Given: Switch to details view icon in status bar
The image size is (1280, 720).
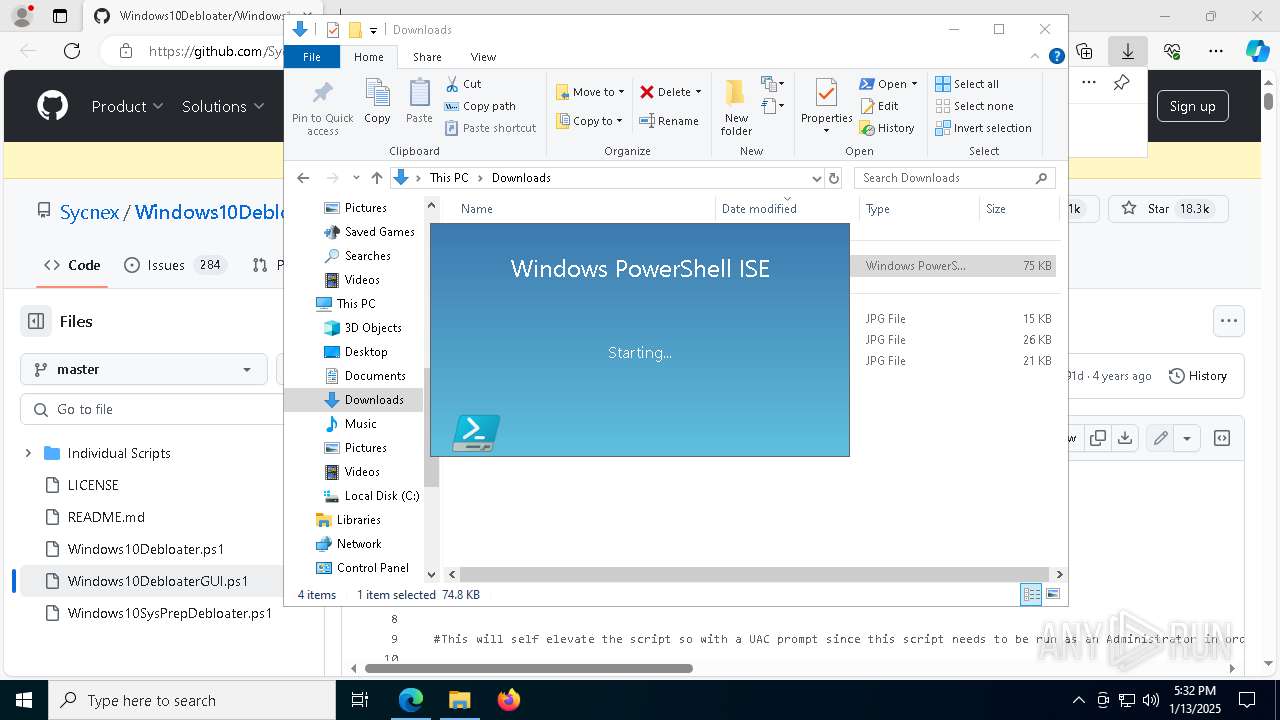Looking at the screenshot, I should [1031, 595].
